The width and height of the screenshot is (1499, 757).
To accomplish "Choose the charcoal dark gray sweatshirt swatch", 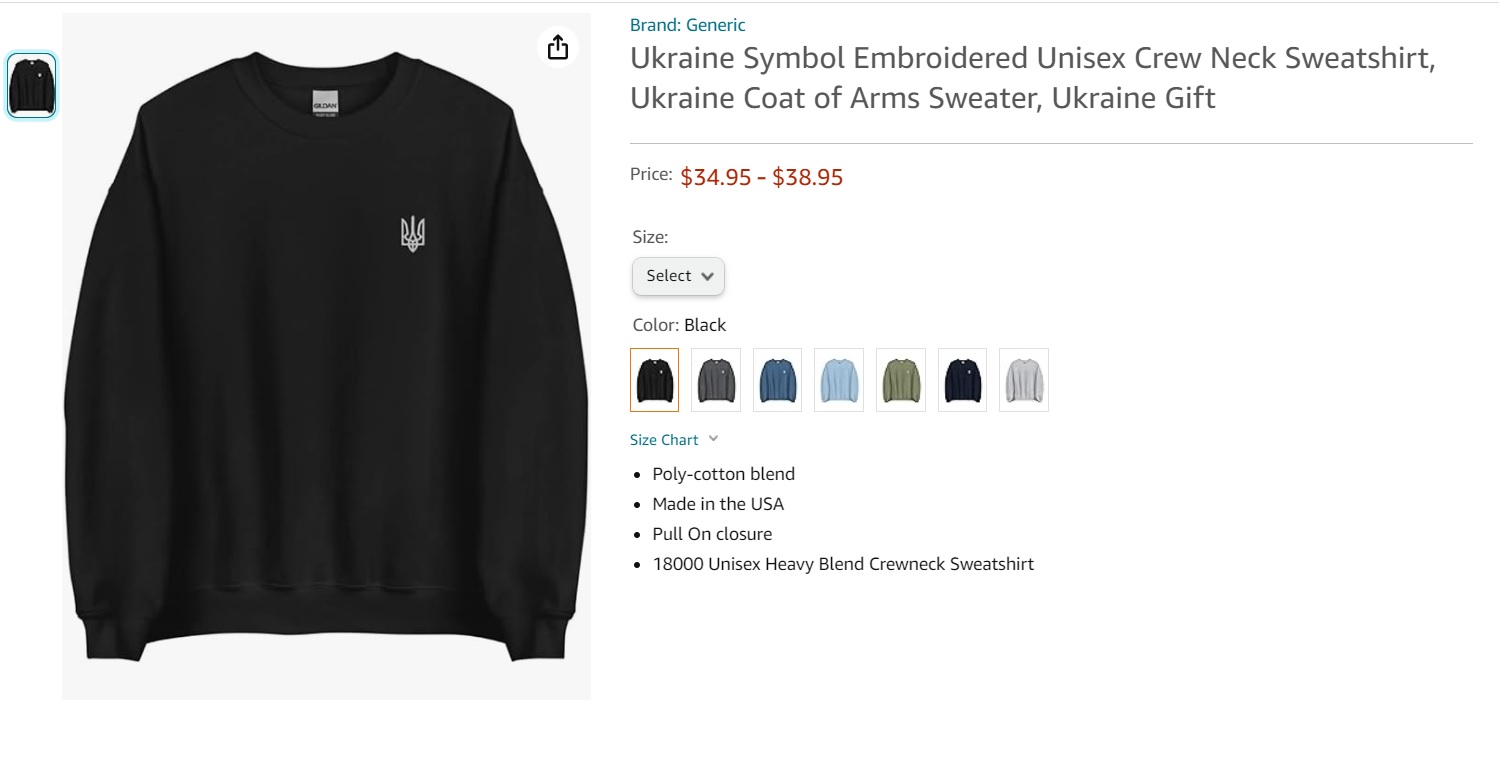I will point(716,380).
